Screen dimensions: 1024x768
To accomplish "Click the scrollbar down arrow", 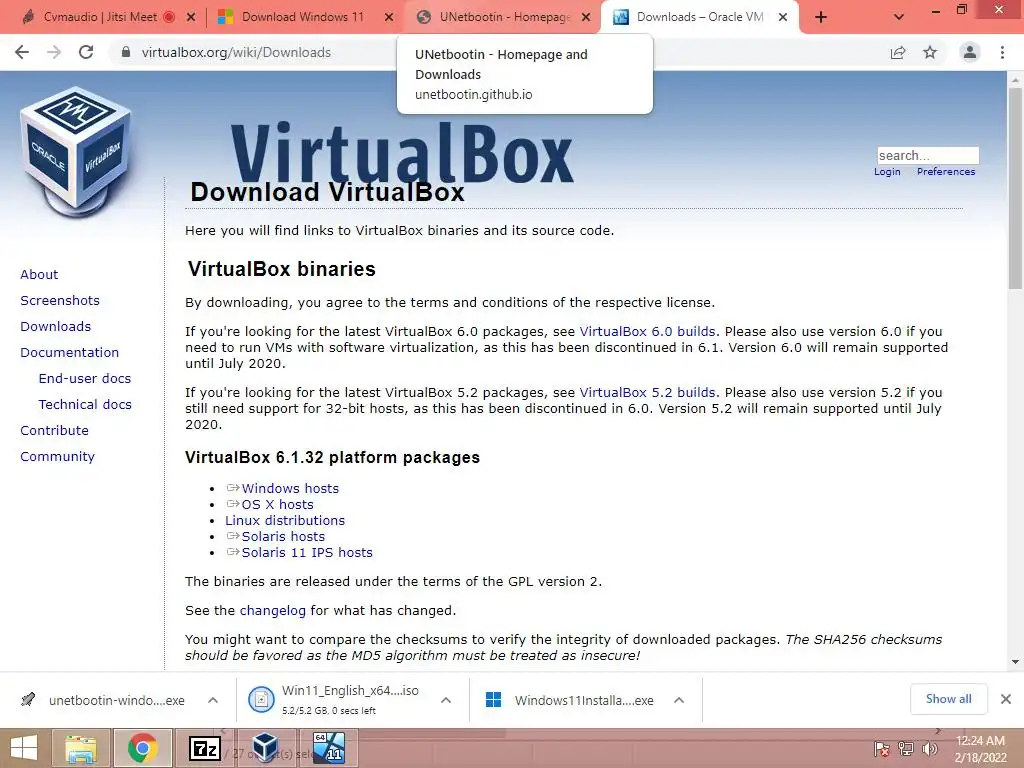I will point(1015,662).
